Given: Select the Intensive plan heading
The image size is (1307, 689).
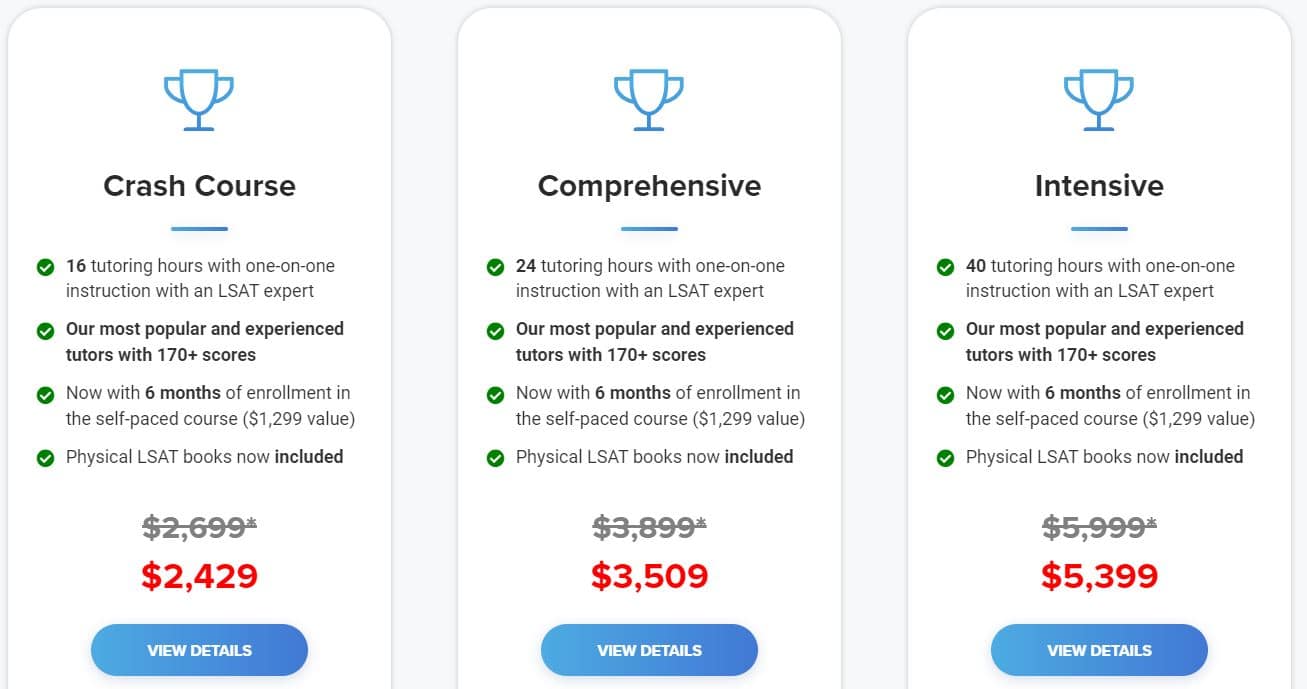Looking at the screenshot, I should point(1099,186).
